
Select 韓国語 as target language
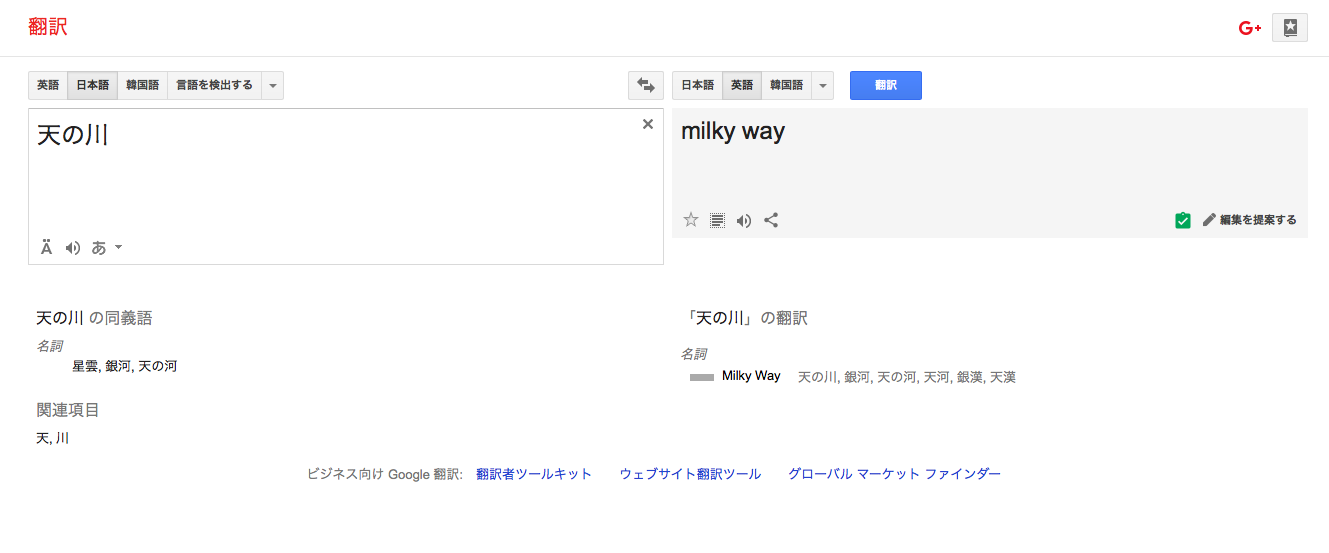click(x=786, y=86)
